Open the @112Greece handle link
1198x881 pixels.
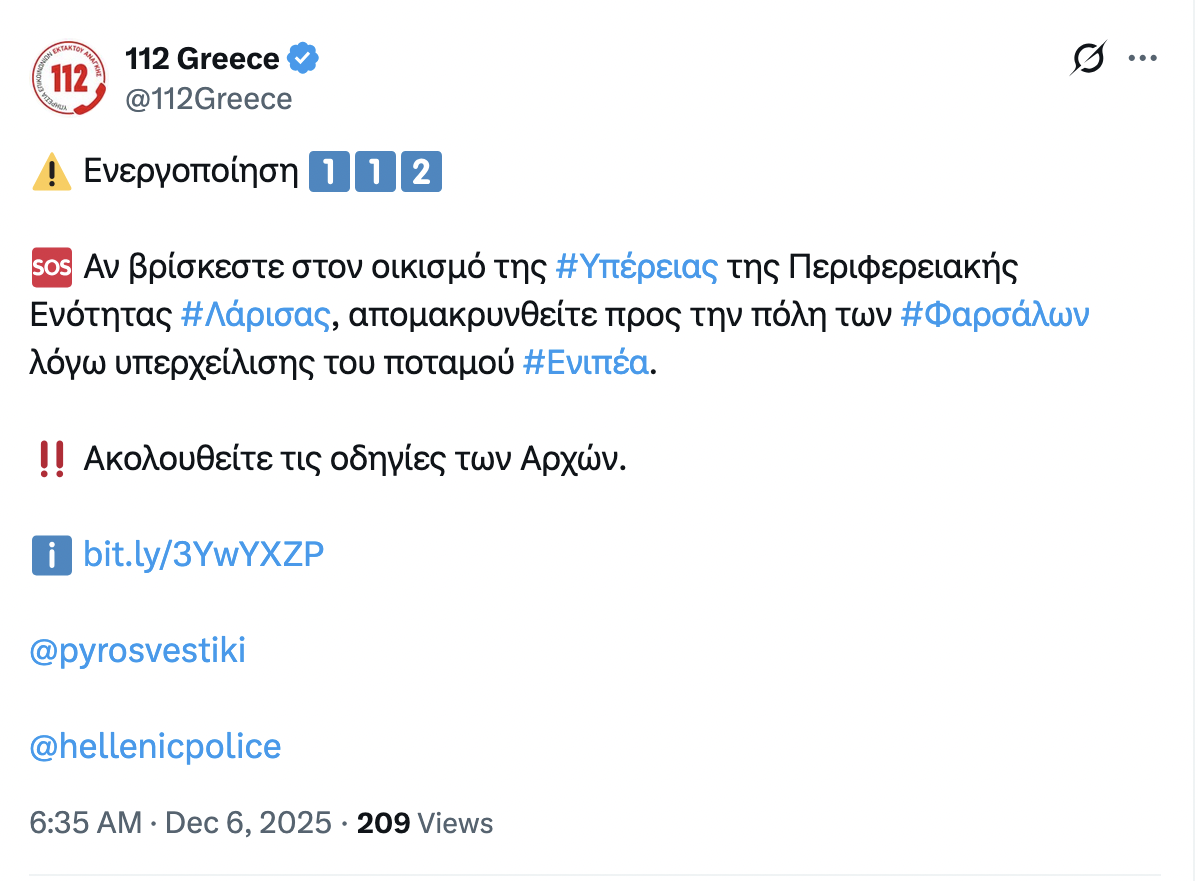point(208,99)
